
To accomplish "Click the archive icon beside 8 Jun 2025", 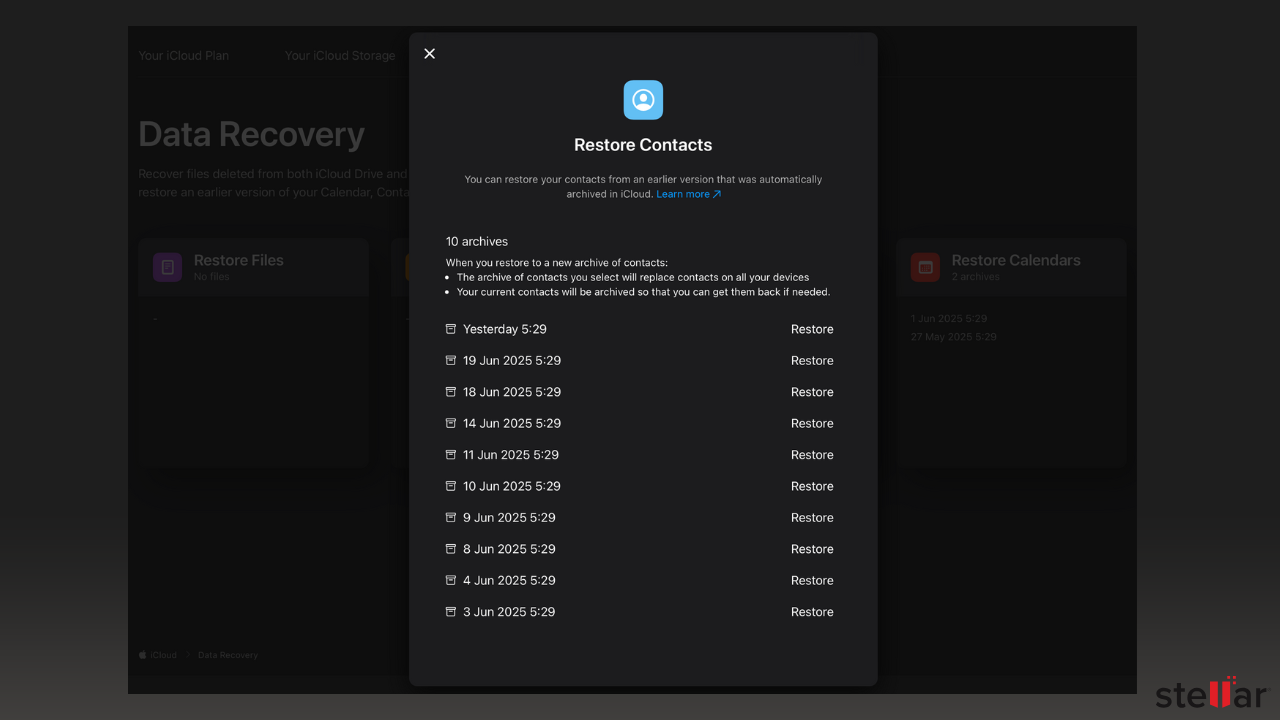I will [451, 549].
